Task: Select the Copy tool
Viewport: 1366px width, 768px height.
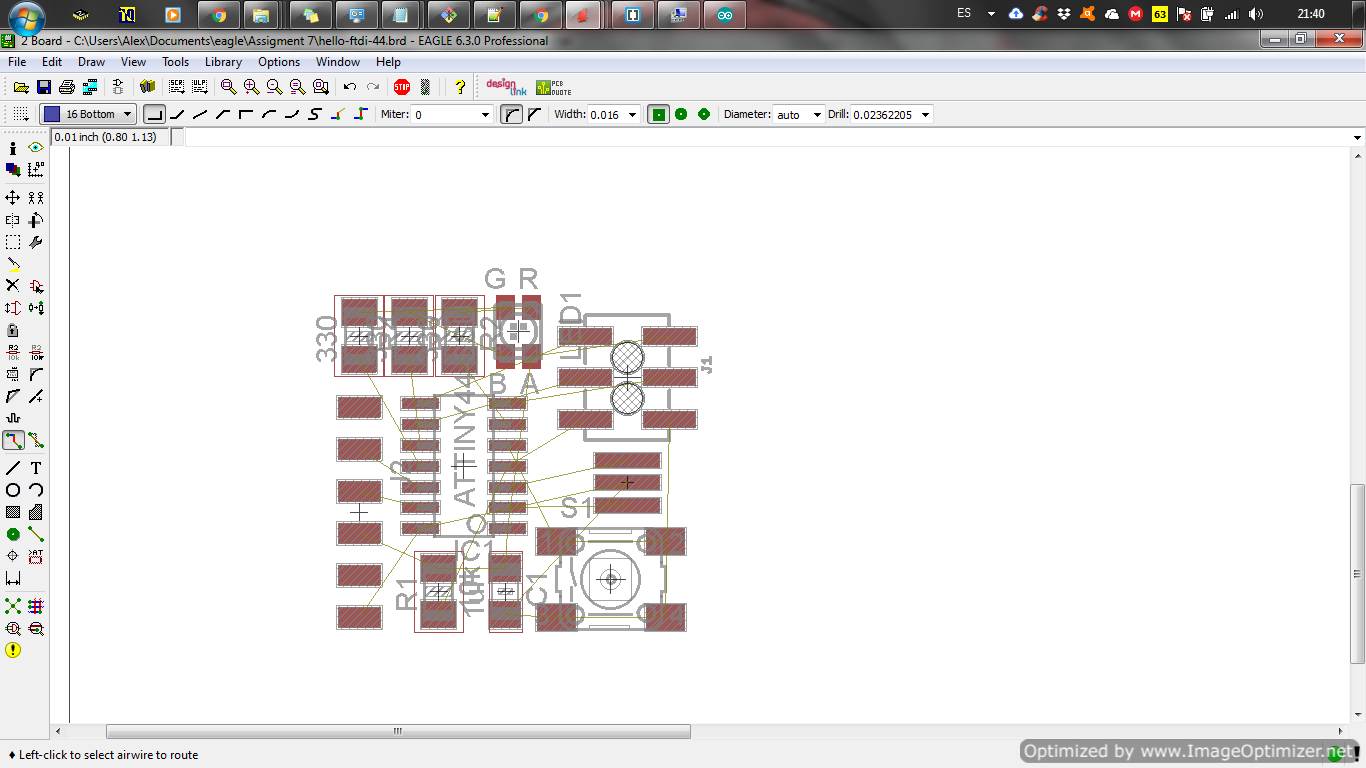Action: click(x=36, y=198)
